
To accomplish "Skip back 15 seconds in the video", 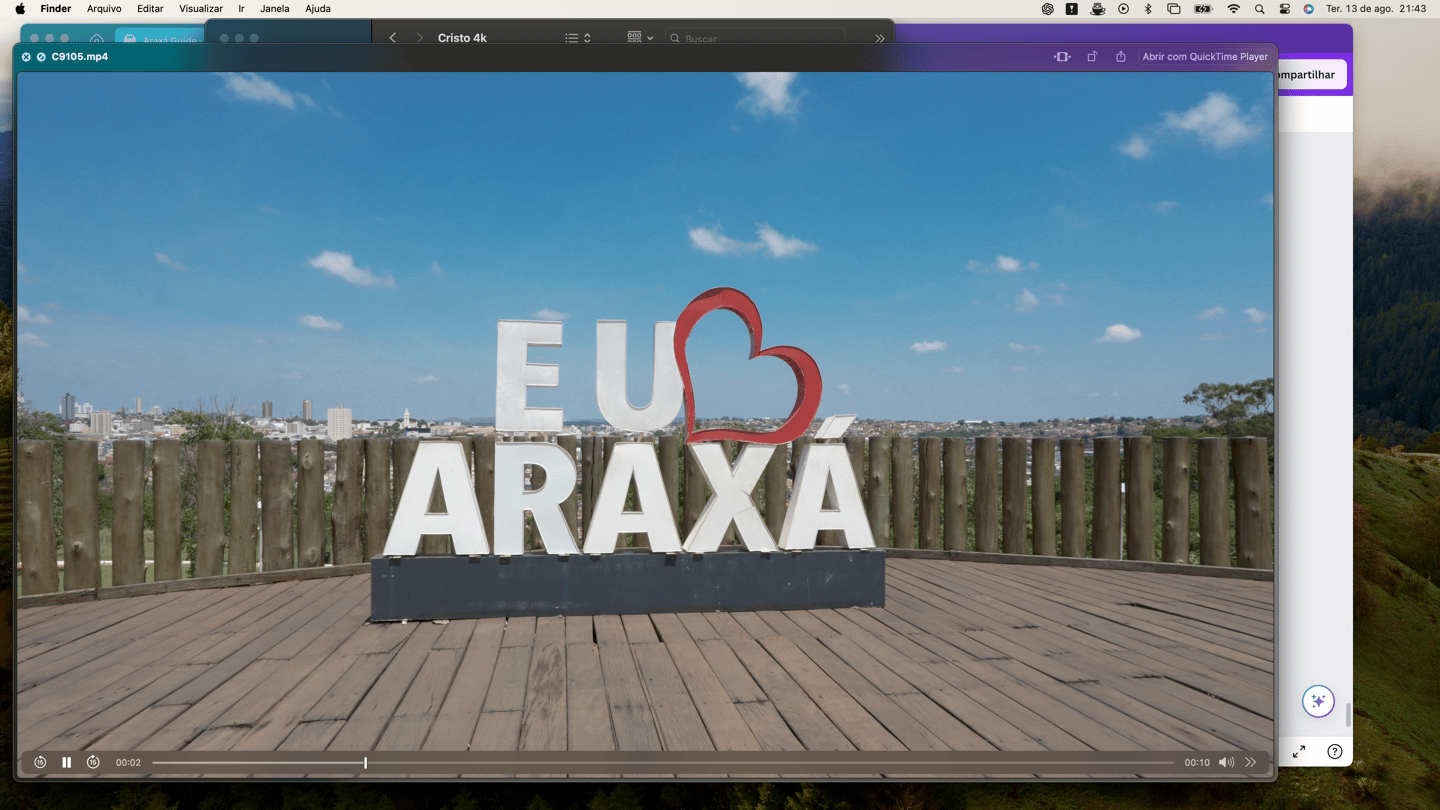I will pyautogui.click(x=40, y=762).
